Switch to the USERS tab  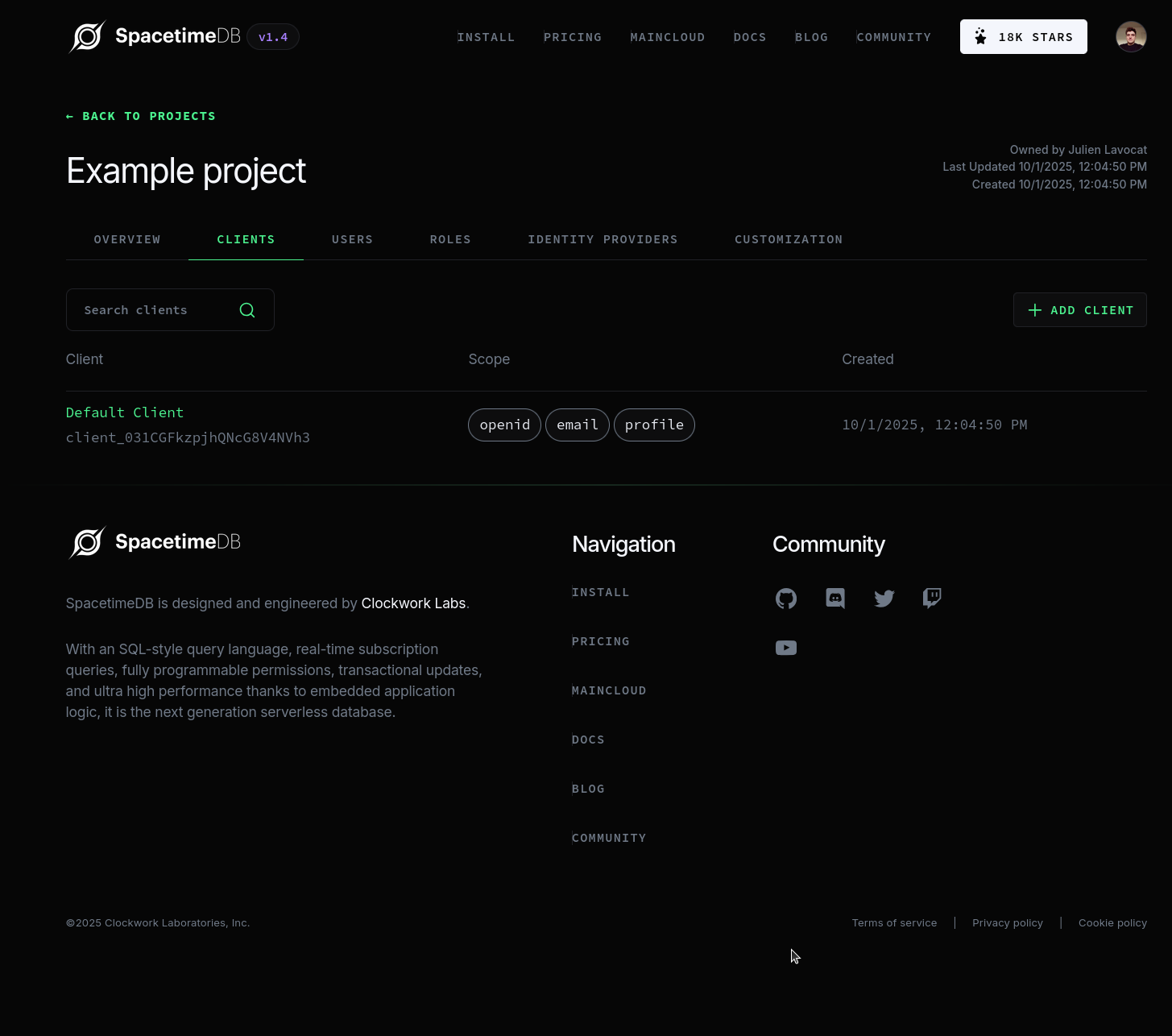pos(352,239)
